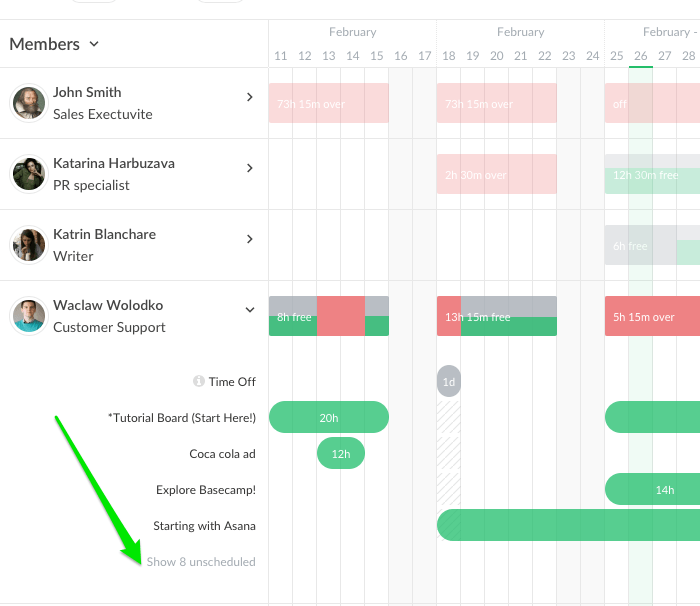
Task: Select the Tutorial Board 20h task bar
Action: (329, 418)
